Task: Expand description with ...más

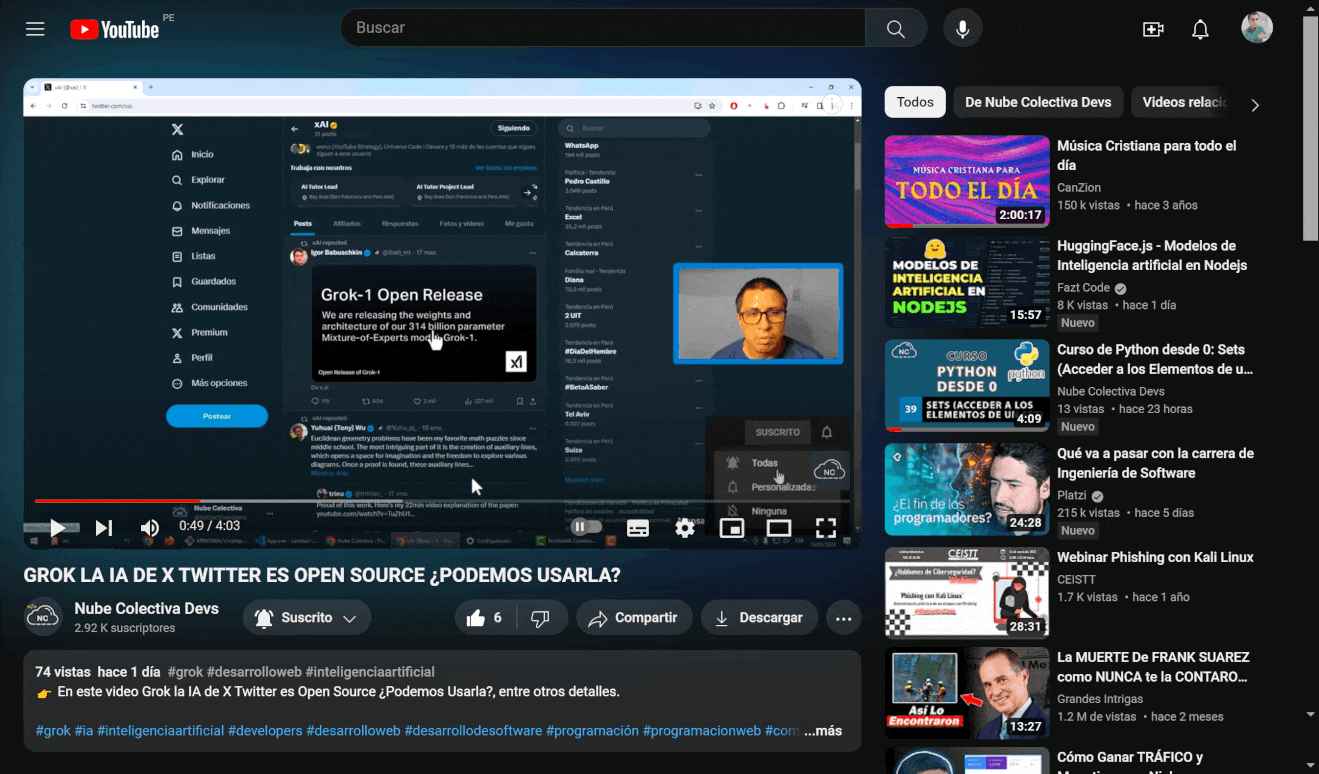Action: pos(823,731)
